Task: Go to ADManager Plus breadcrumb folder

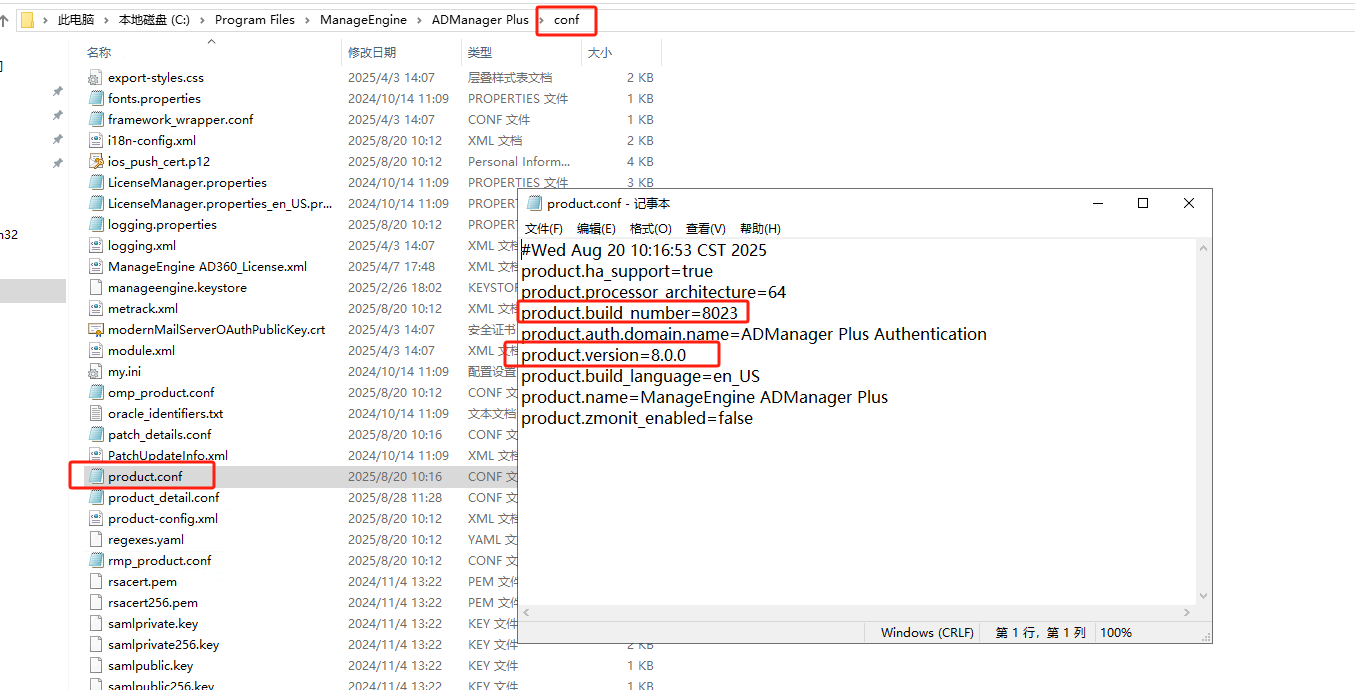Action: pyautogui.click(x=480, y=20)
